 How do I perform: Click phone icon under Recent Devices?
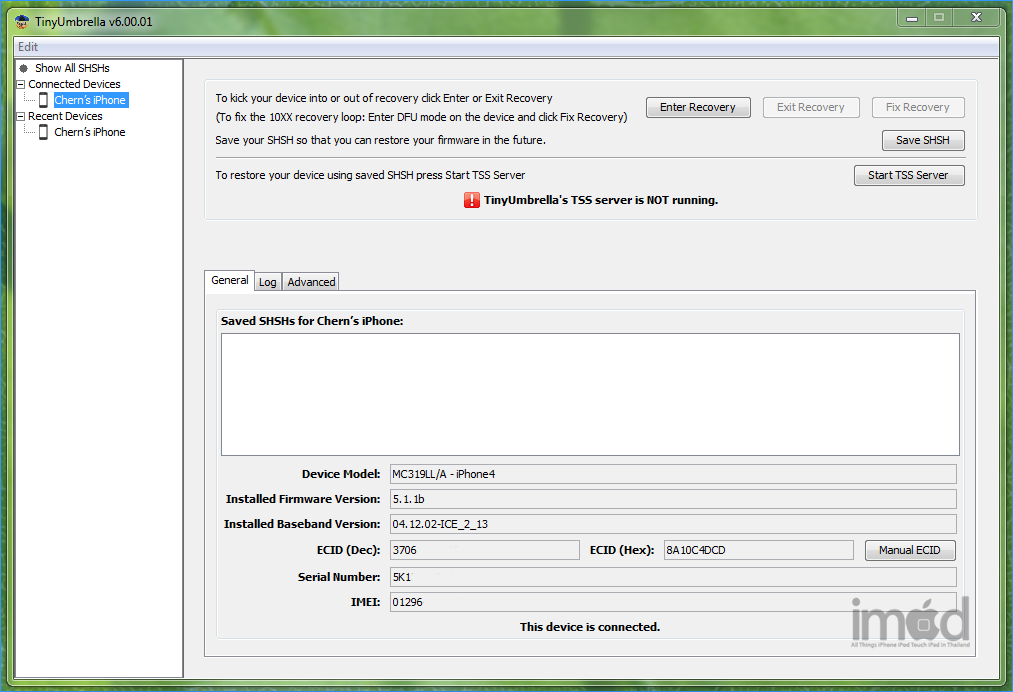click(x=43, y=132)
